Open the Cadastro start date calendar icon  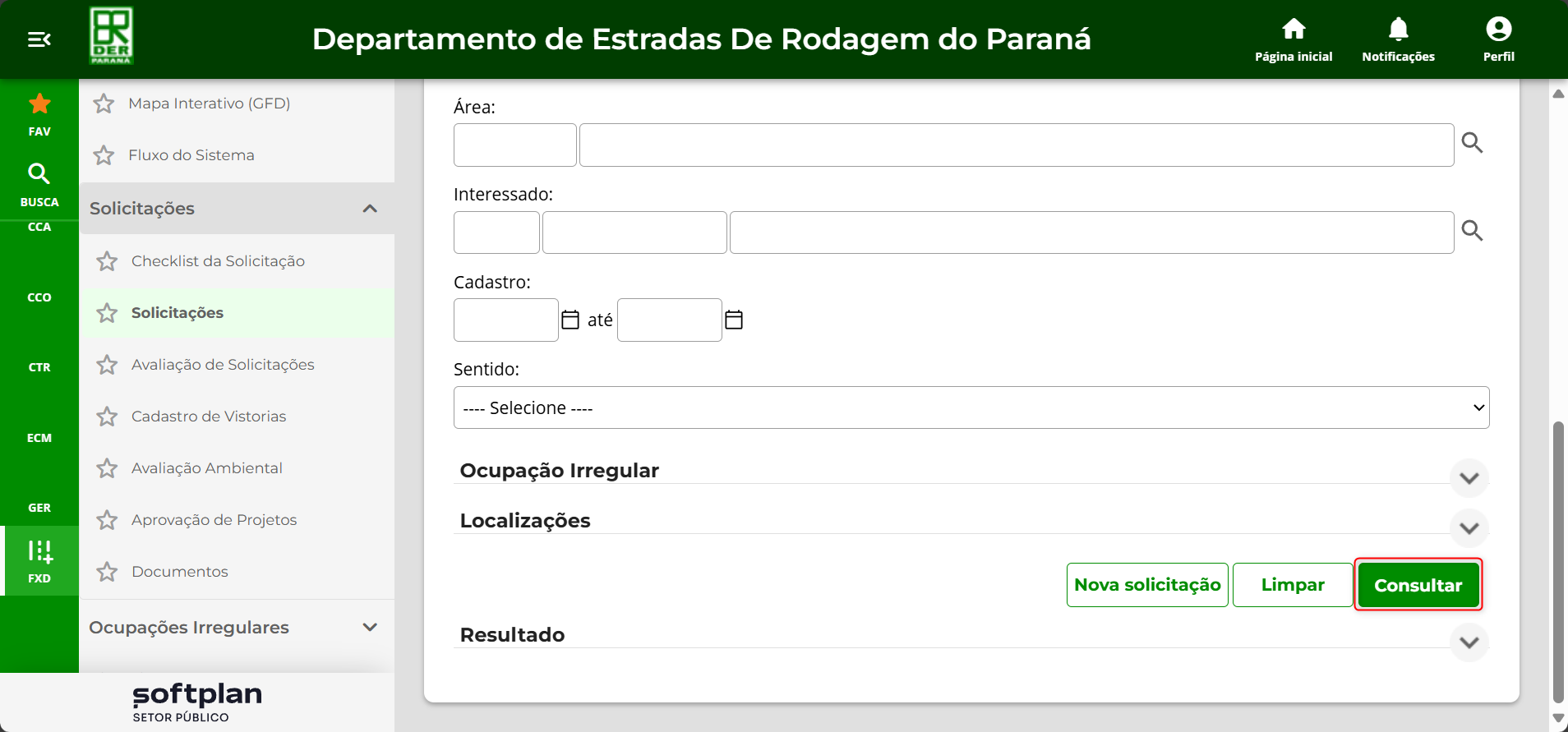570,320
